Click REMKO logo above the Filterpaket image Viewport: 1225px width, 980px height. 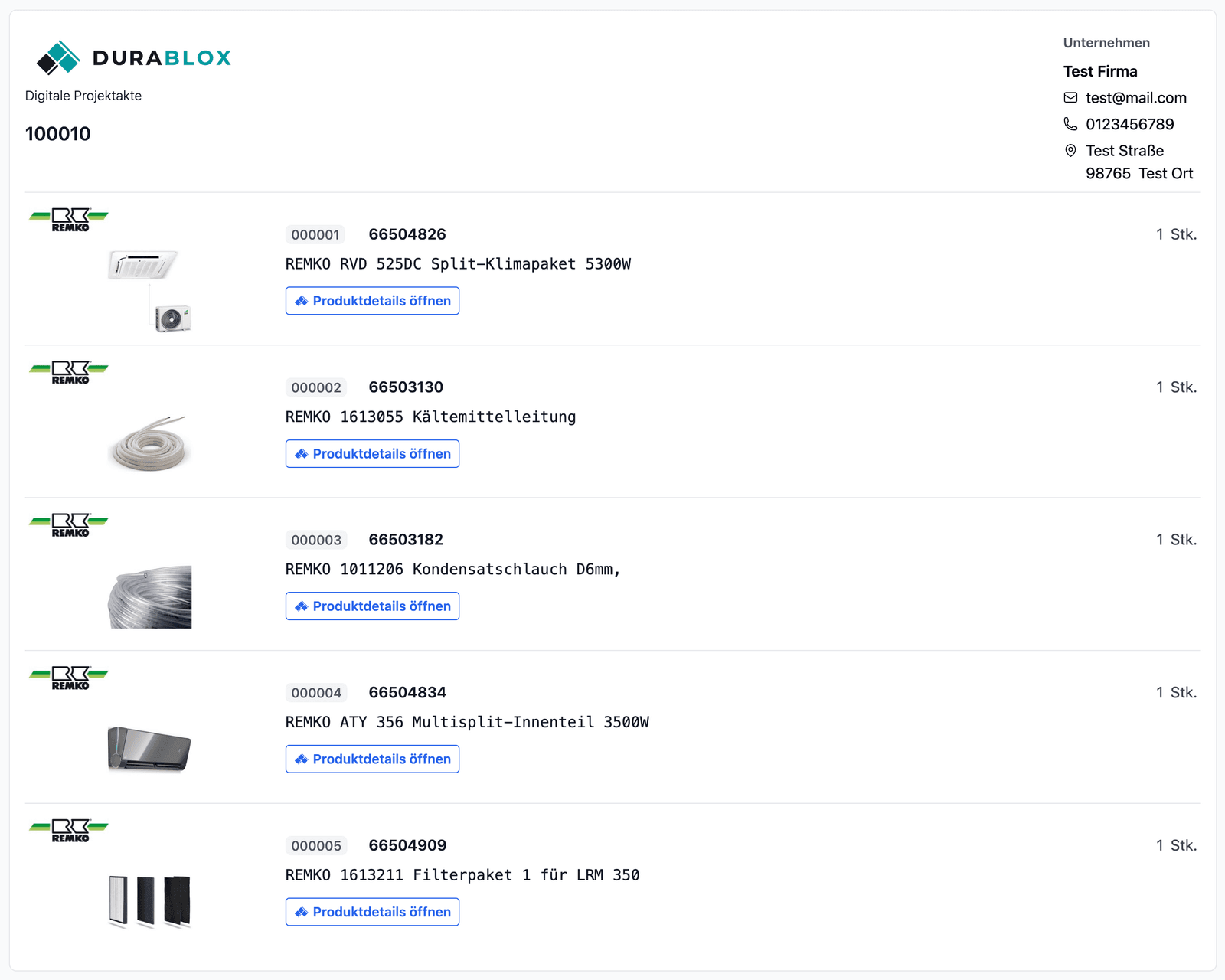click(x=69, y=830)
